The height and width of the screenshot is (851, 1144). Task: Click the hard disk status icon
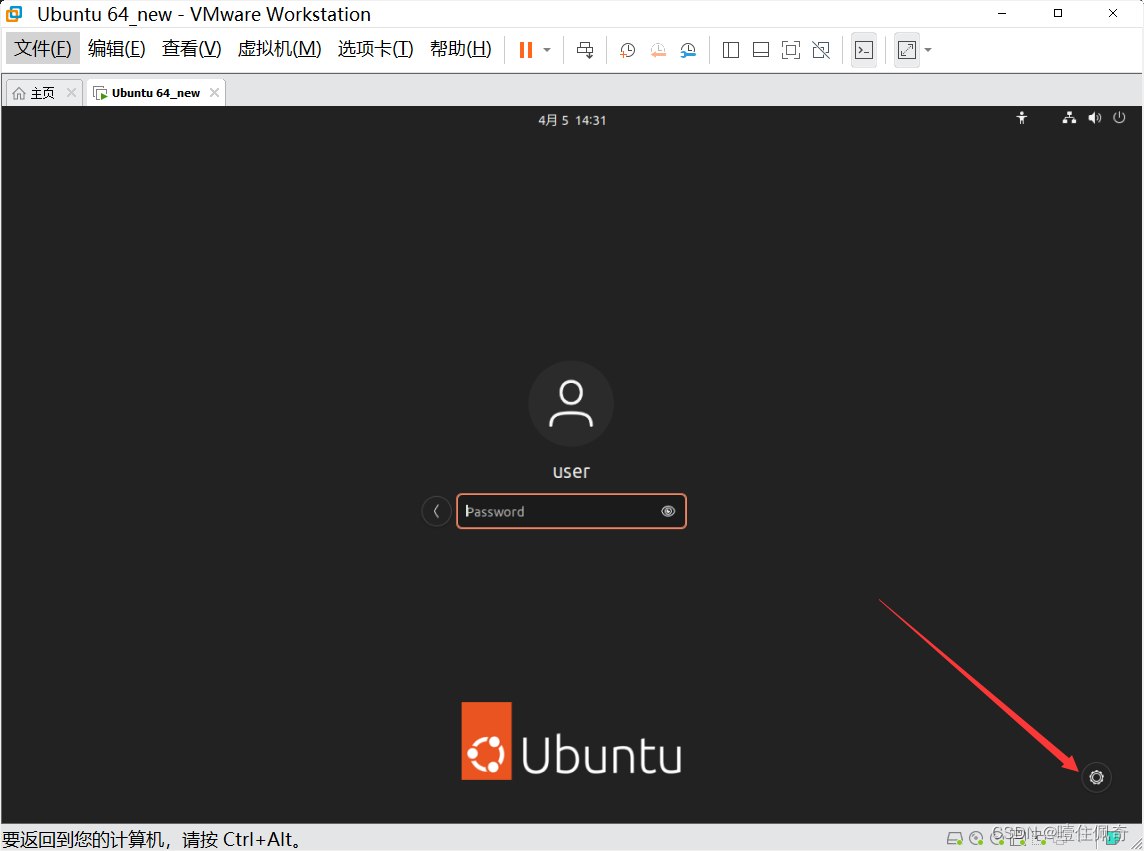[953, 838]
